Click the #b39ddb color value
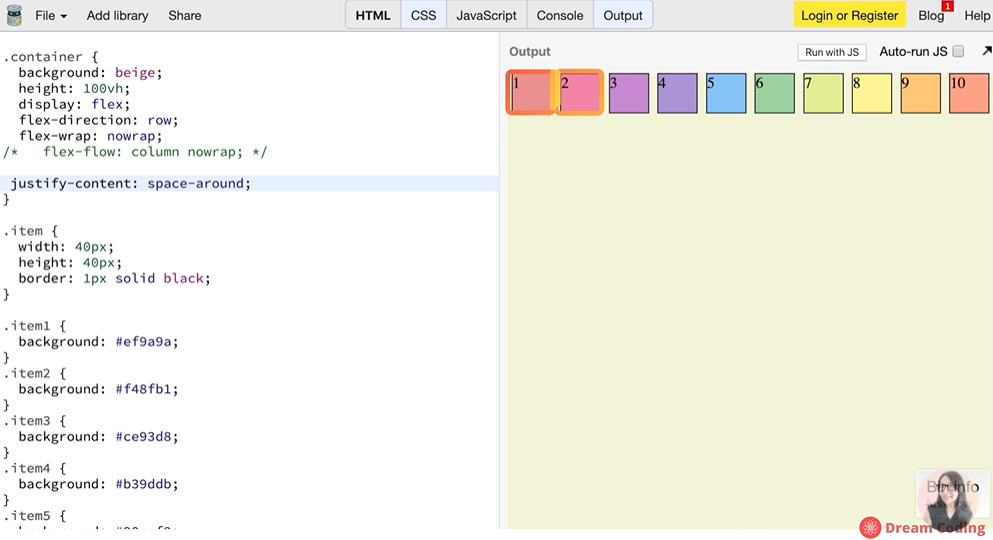This screenshot has width=993, height=540. coord(143,484)
